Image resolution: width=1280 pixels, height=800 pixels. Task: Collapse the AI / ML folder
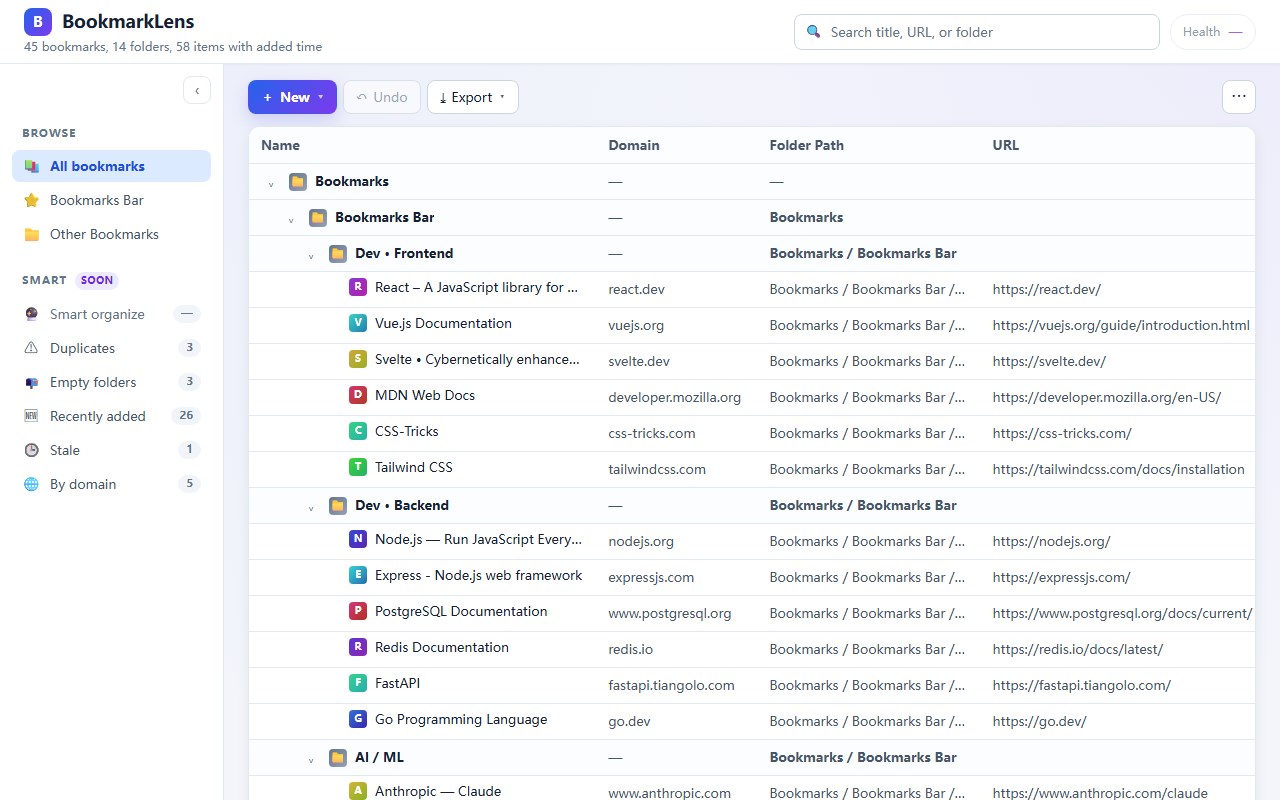(311, 760)
